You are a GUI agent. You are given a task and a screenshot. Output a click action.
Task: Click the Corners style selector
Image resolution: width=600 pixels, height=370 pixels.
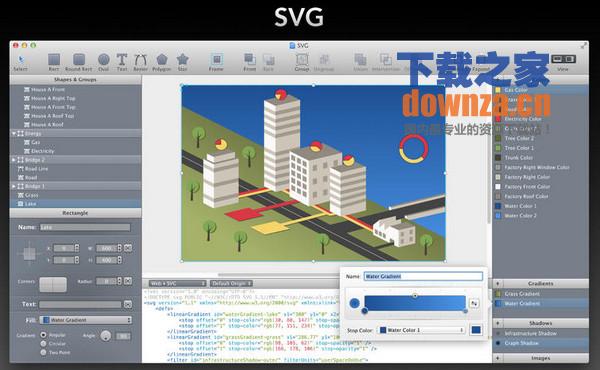click(53, 284)
